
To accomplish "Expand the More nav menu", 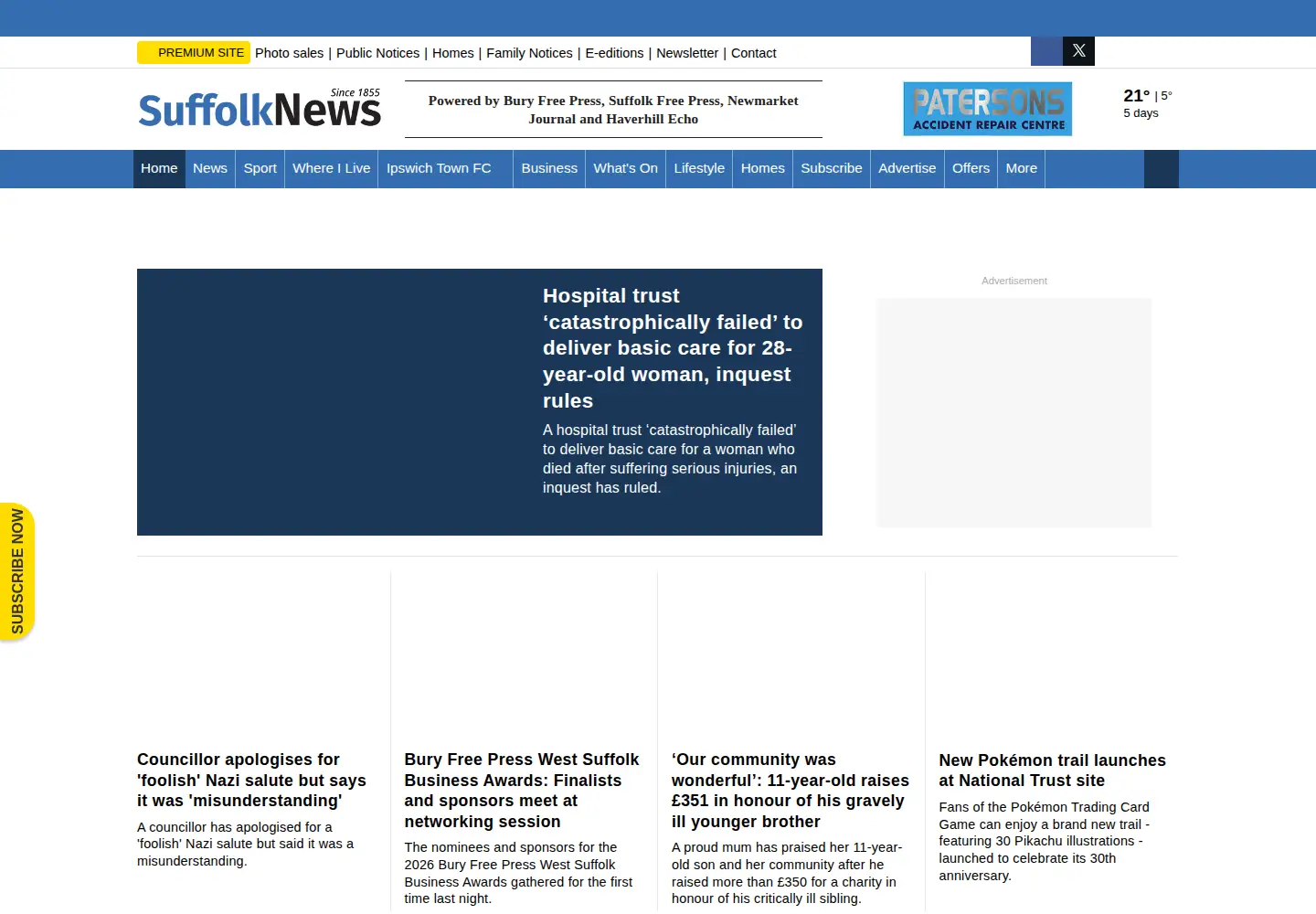I will (x=1021, y=169).
